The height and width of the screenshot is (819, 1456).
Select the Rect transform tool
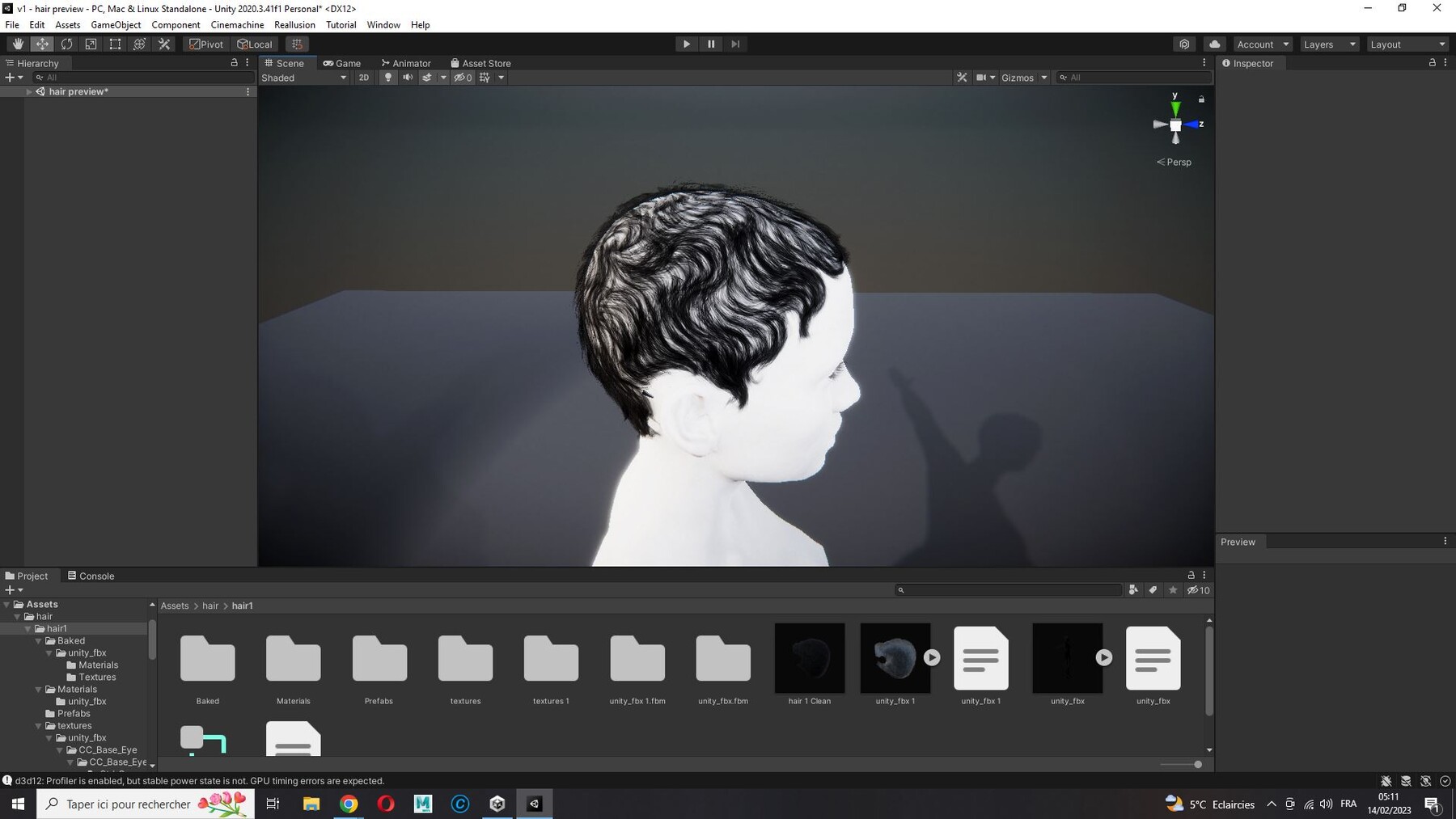click(x=115, y=44)
